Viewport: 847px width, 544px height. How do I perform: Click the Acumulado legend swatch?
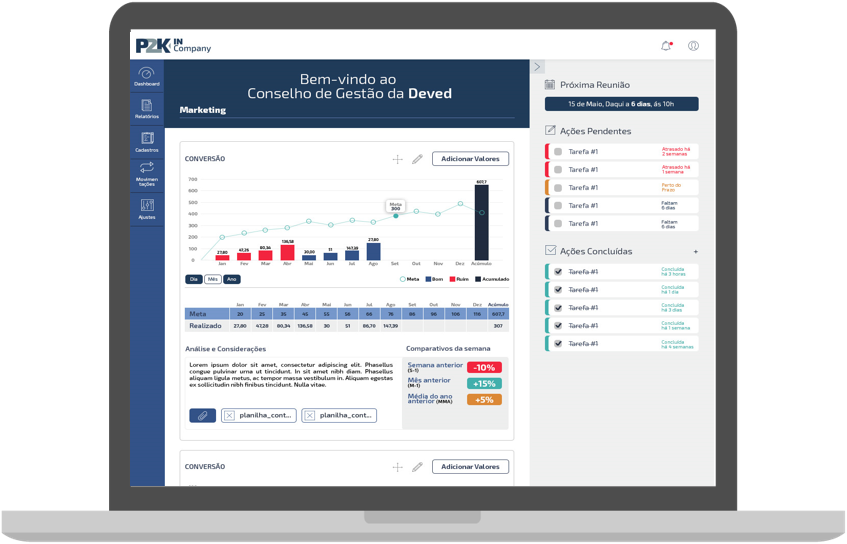pos(478,279)
